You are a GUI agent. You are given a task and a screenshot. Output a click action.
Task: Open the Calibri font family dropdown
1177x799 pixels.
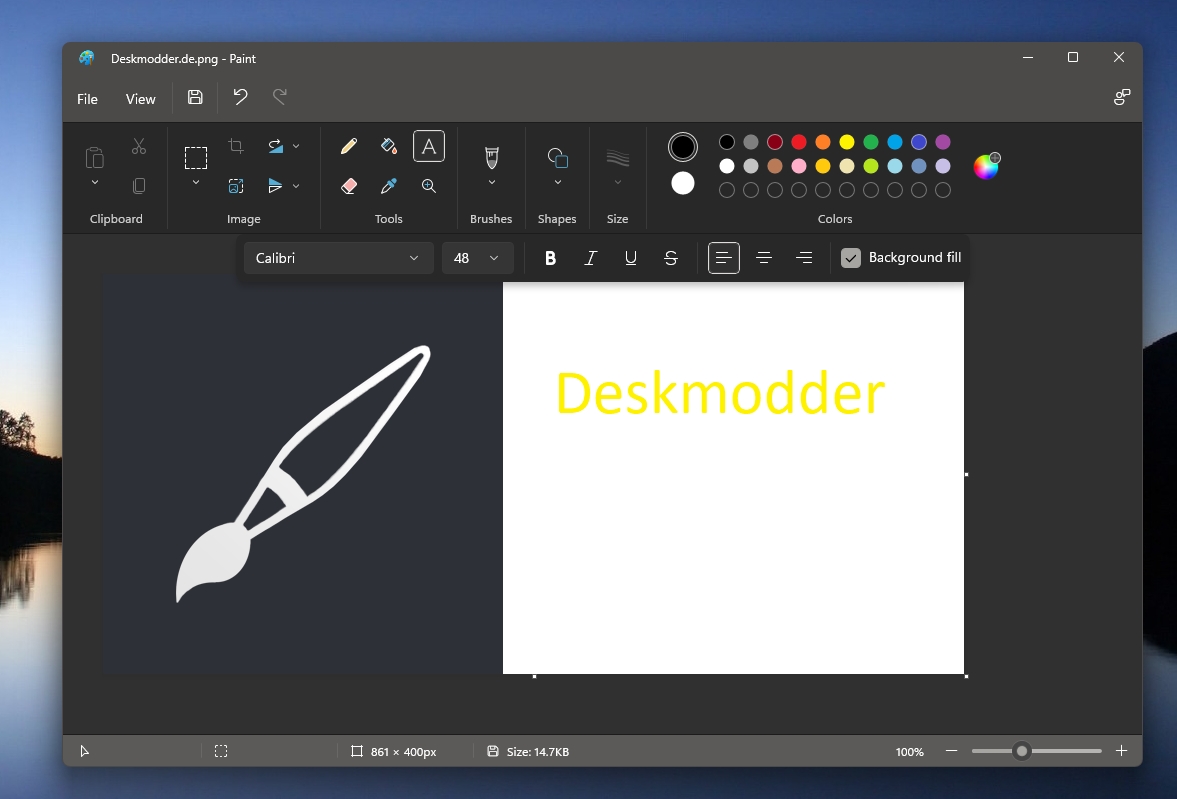(339, 258)
